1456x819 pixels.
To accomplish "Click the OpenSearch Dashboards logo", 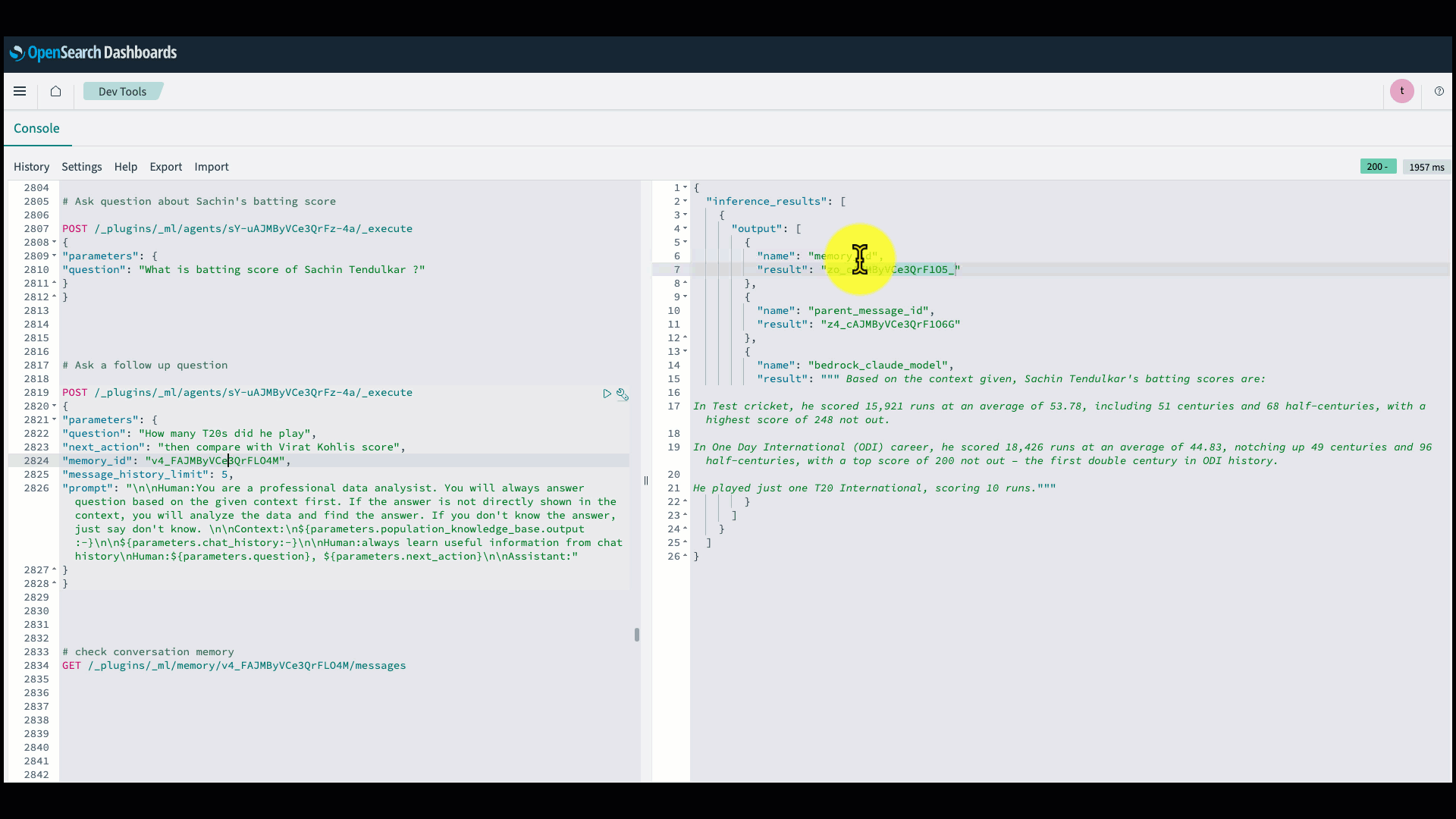I will [93, 52].
